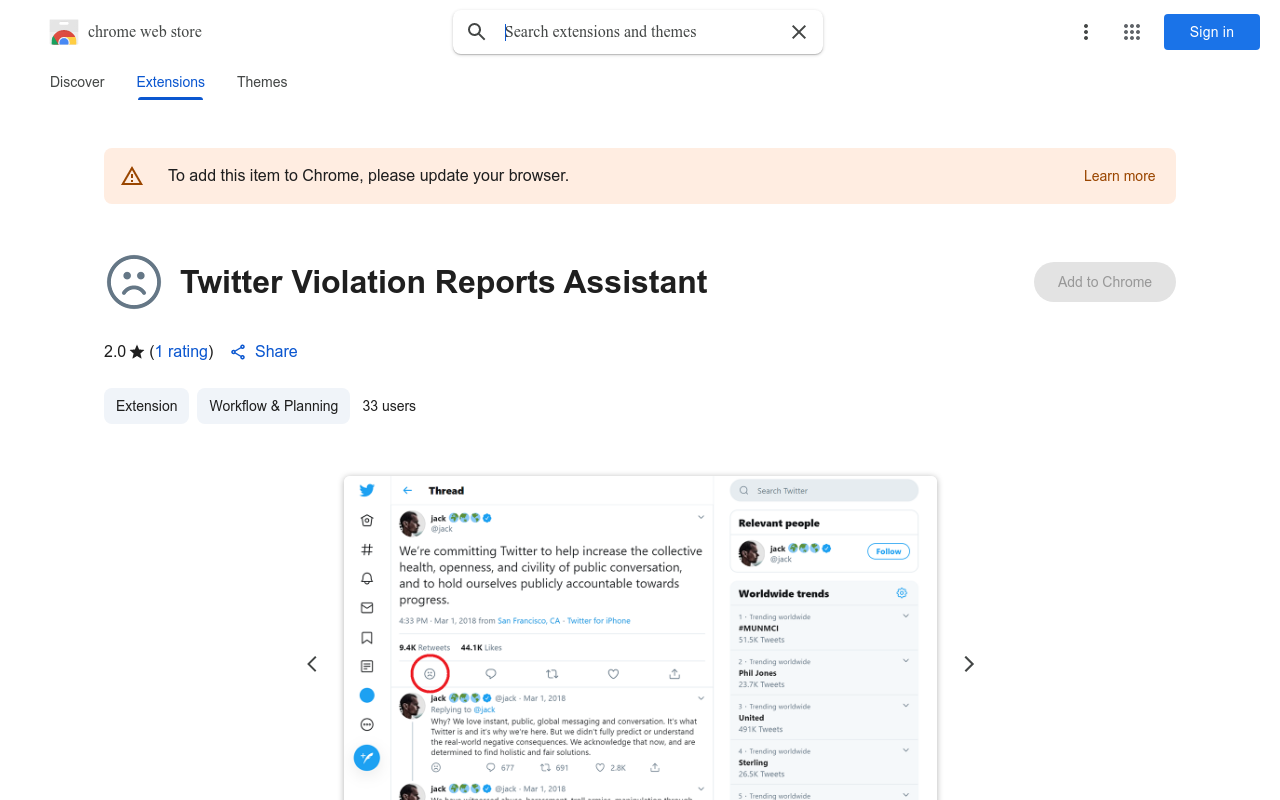Open the Google apps grid
Viewport: 1280px width, 800px height.
click(x=1132, y=32)
